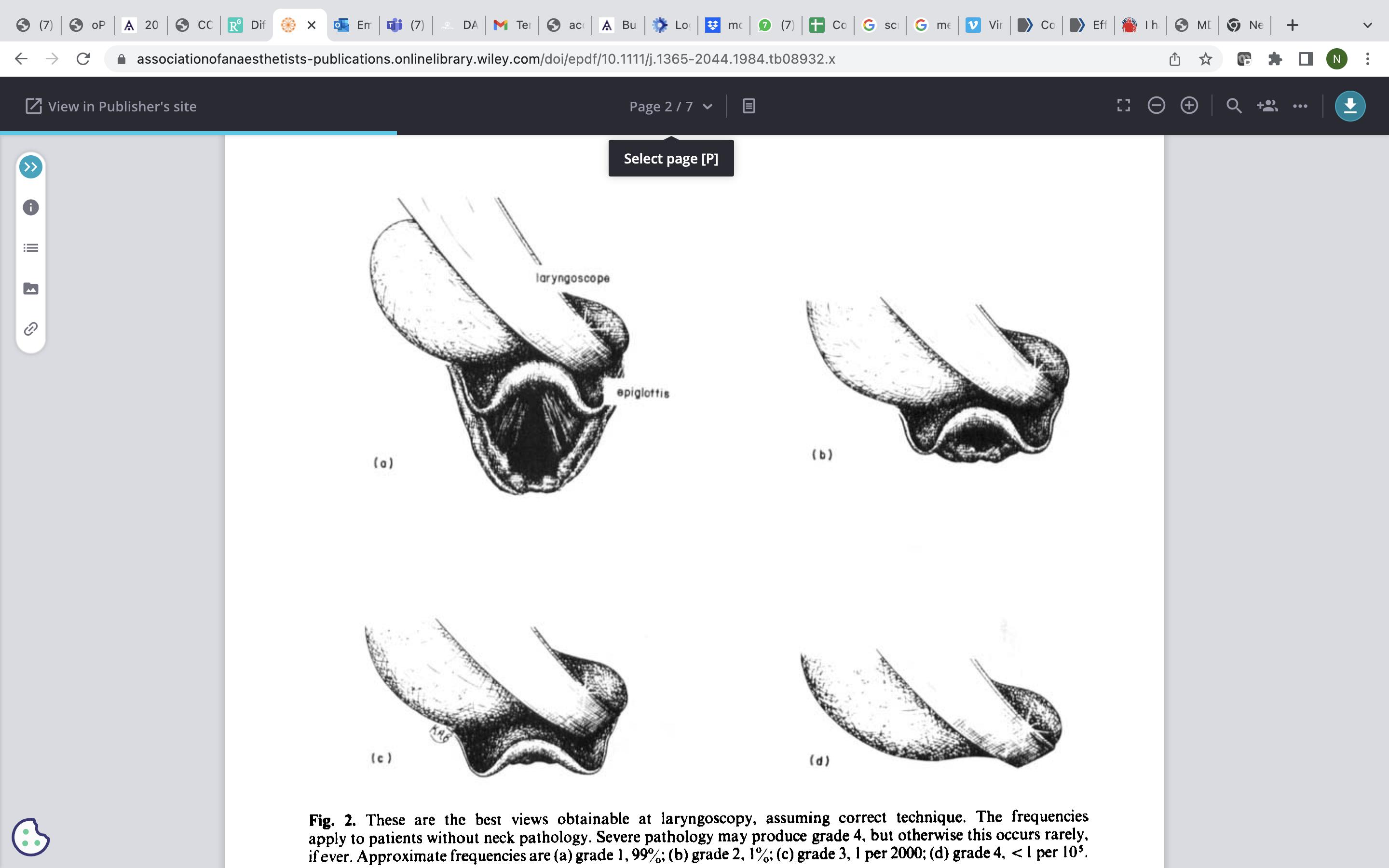This screenshot has width=1389, height=868.
Task: Open the share with collaborators icon
Action: pyautogui.click(x=1267, y=106)
